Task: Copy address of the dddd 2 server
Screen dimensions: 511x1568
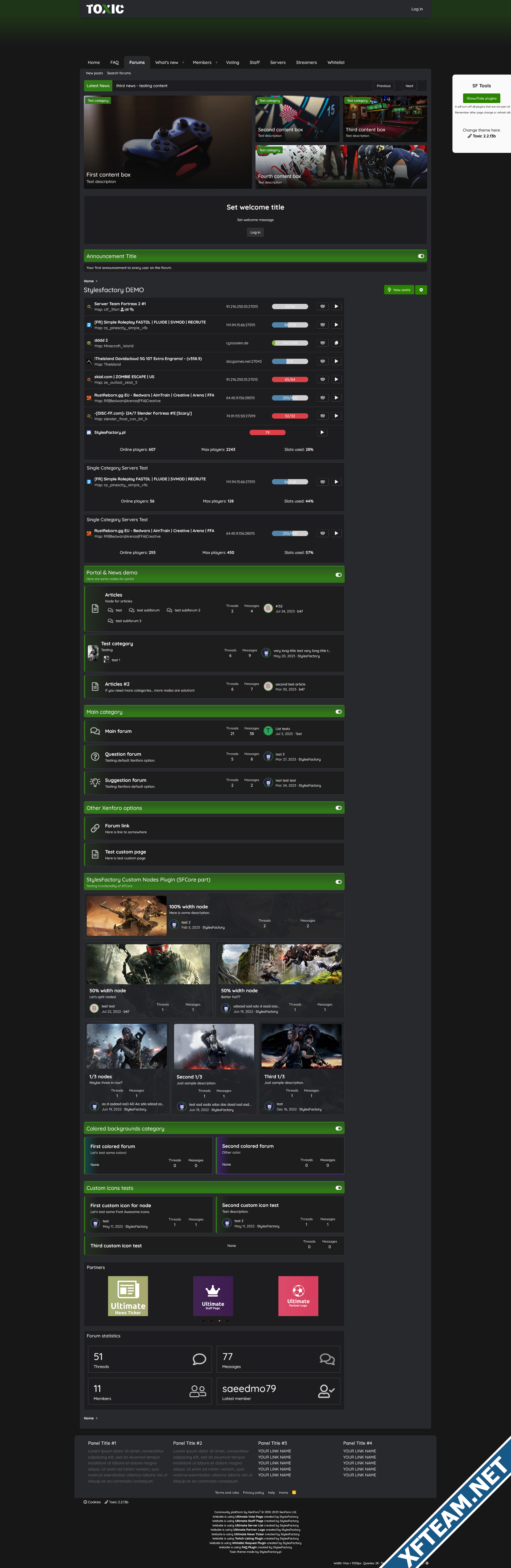Action: [336, 343]
